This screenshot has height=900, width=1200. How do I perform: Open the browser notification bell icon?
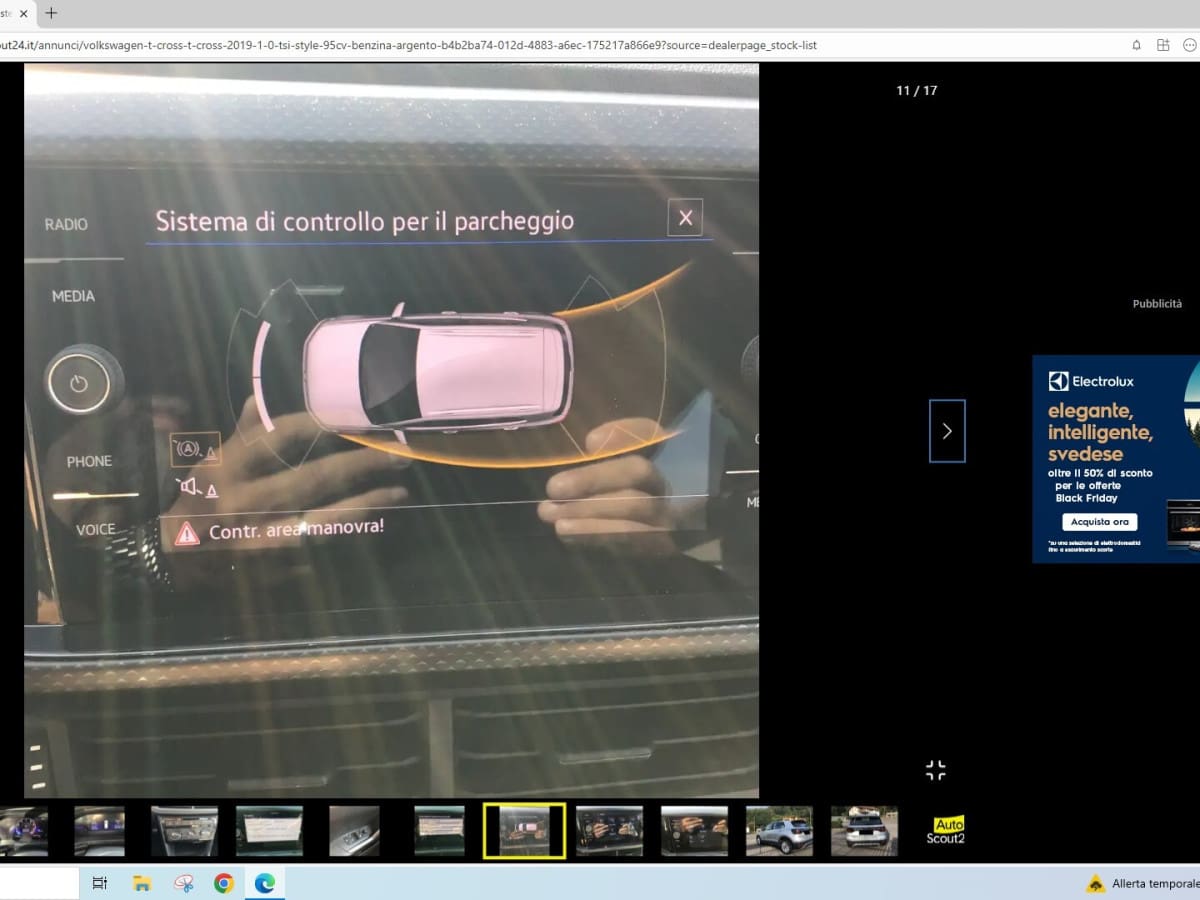[x=1136, y=45]
